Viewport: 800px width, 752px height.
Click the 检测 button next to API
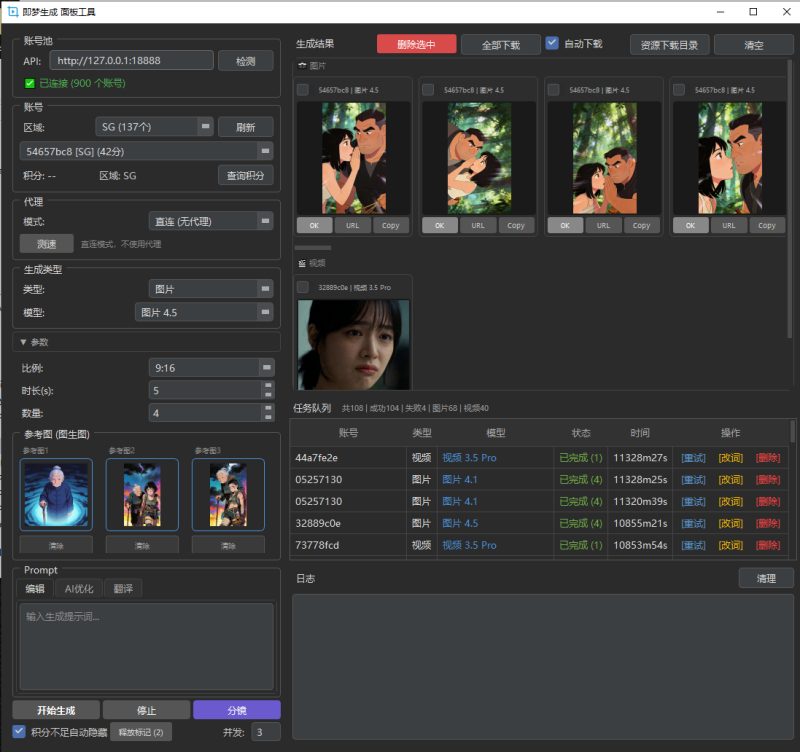pyautogui.click(x=245, y=61)
